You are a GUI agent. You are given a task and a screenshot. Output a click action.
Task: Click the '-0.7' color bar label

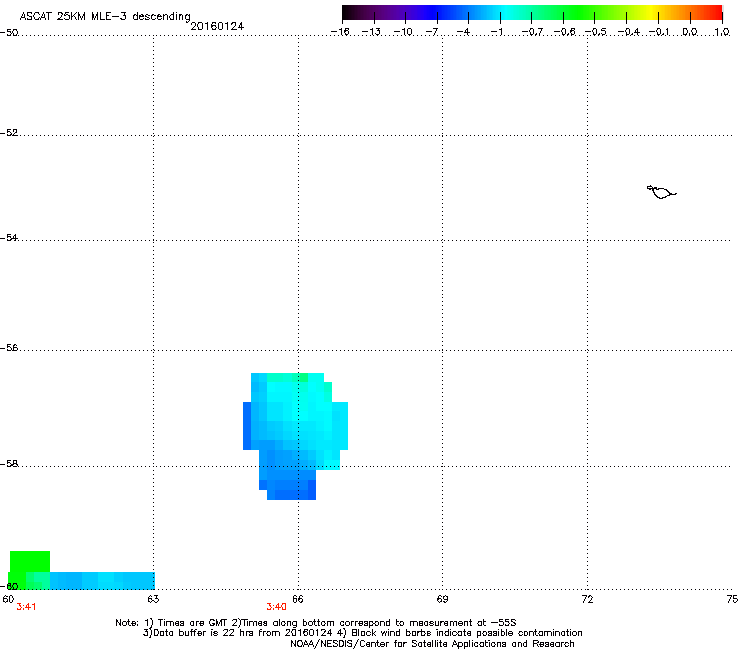click(x=532, y=32)
